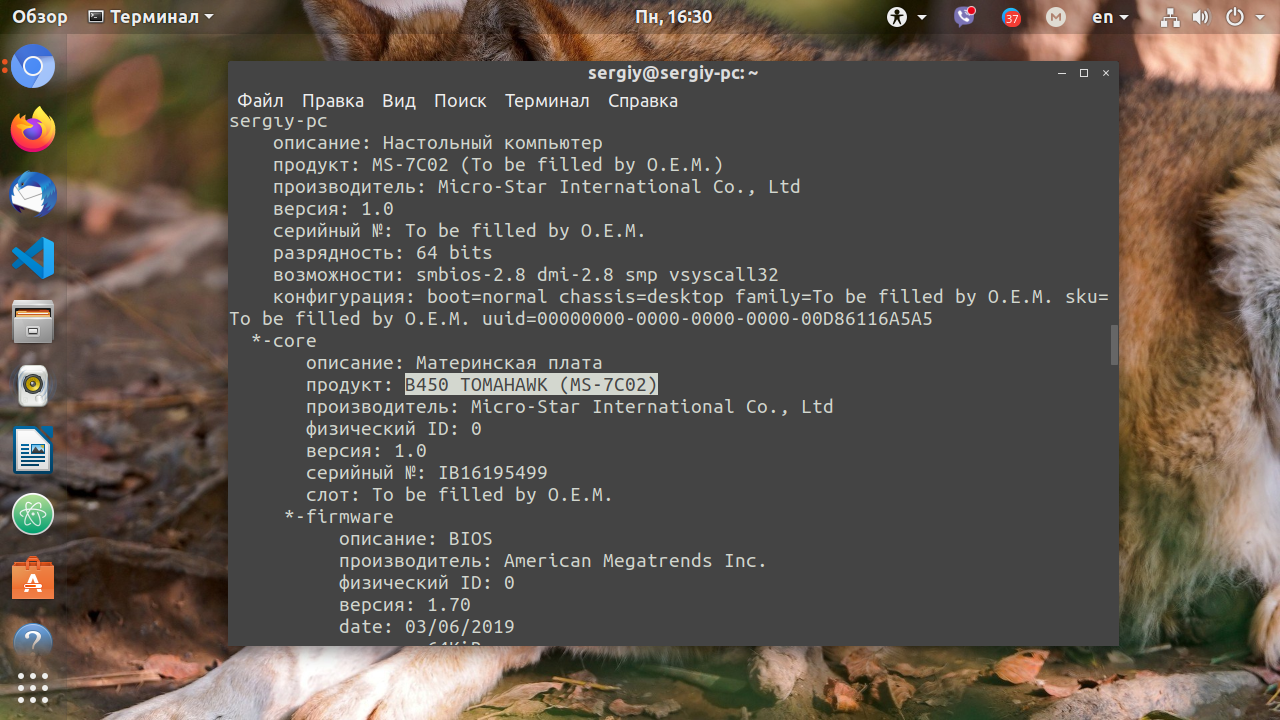
Task: Click the line 'разрядность: 64 bits'
Action: coord(383,253)
